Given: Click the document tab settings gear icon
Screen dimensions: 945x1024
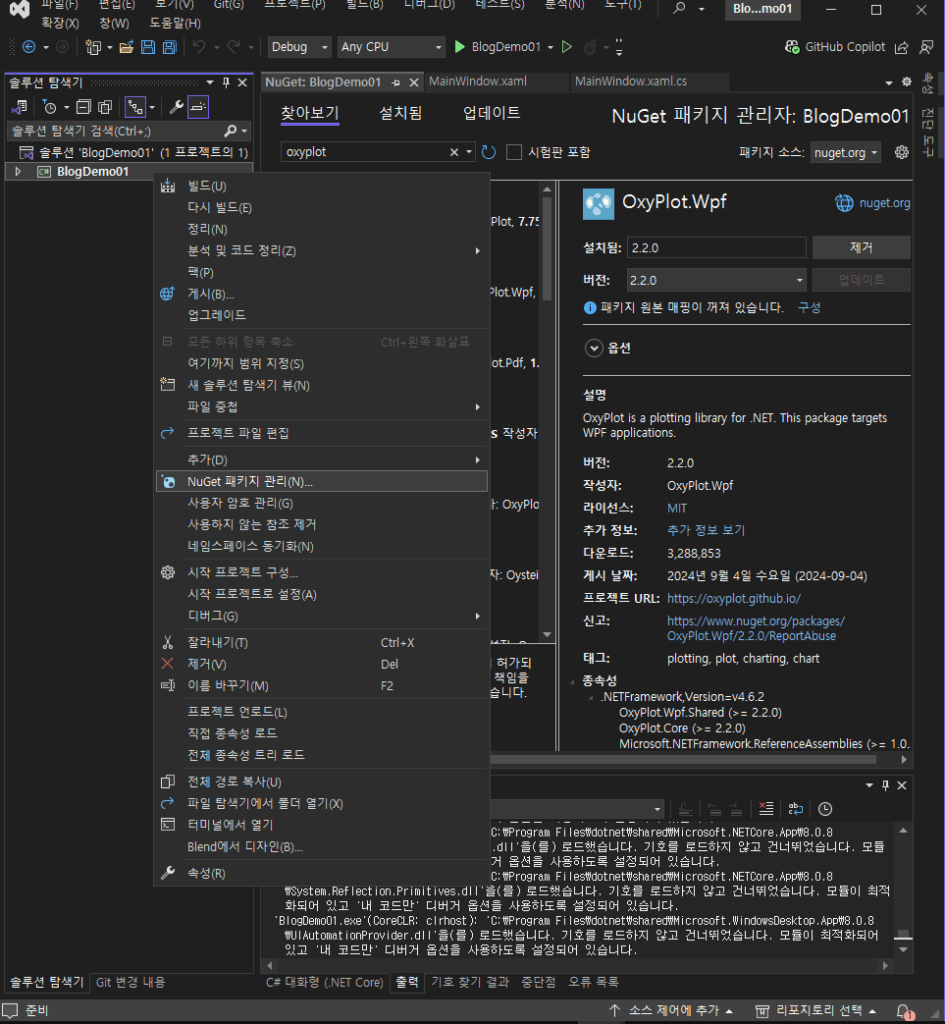Looking at the screenshot, I should (906, 82).
